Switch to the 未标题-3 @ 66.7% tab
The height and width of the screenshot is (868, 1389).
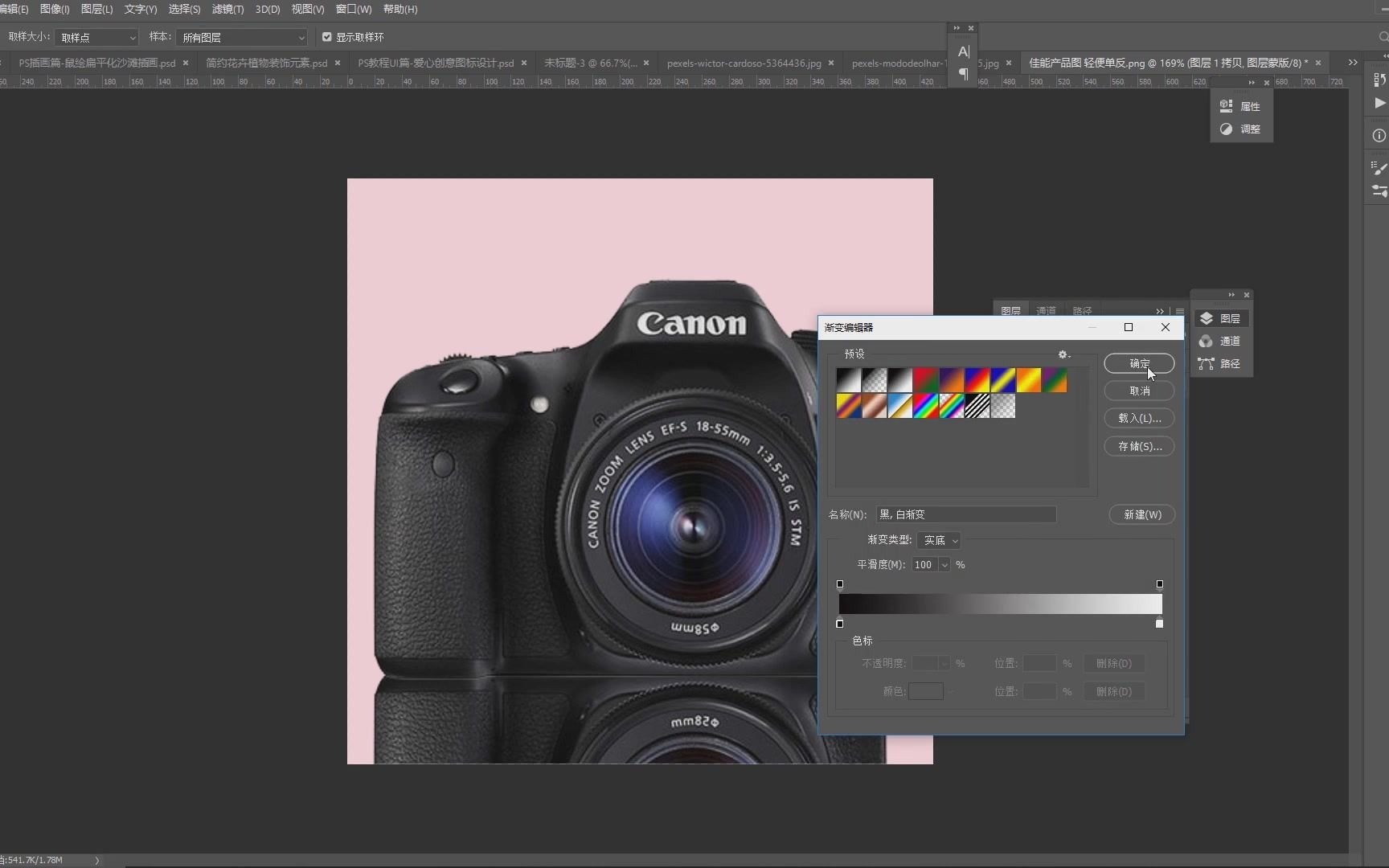[591, 63]
